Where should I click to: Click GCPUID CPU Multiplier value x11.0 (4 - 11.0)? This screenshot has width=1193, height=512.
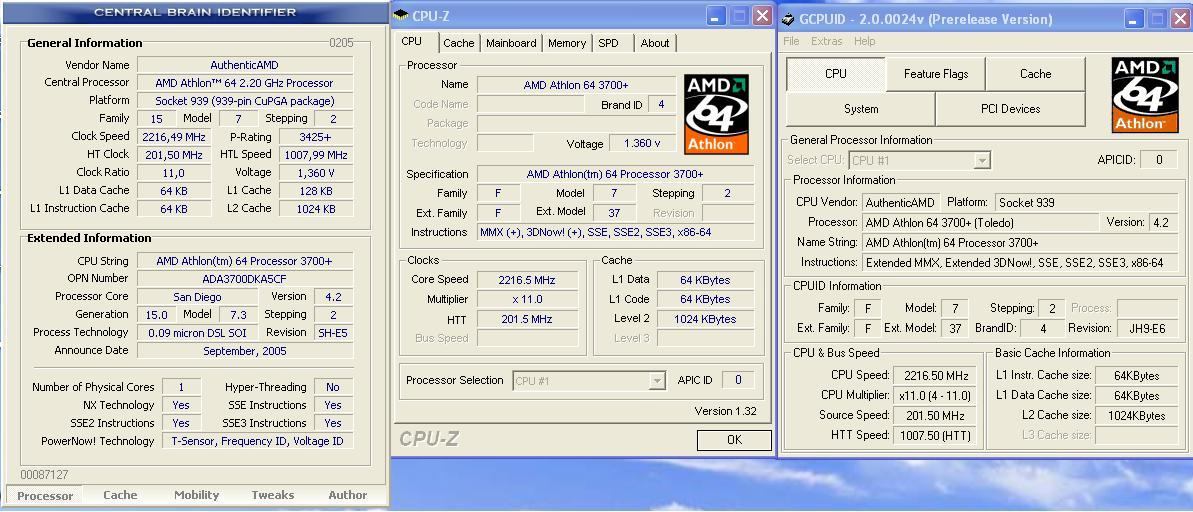936,395
